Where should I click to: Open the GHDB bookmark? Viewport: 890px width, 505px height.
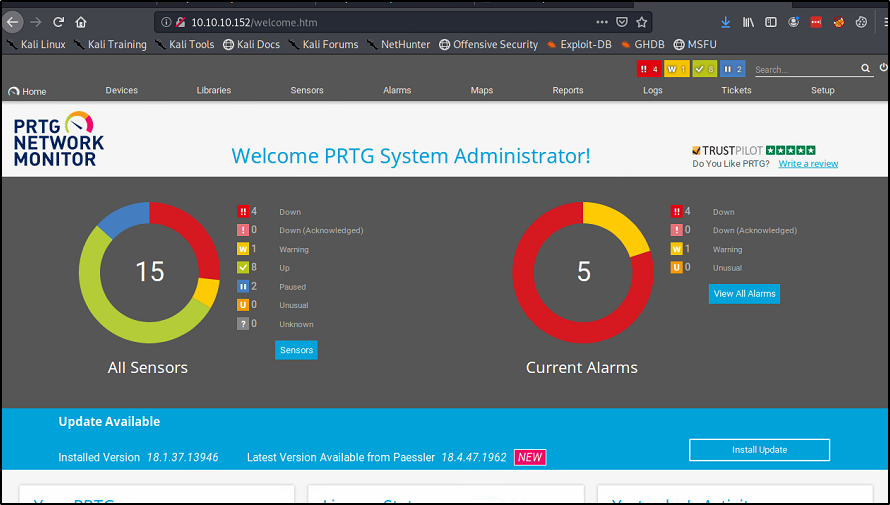pyautogui.click(x=643, y=44)
